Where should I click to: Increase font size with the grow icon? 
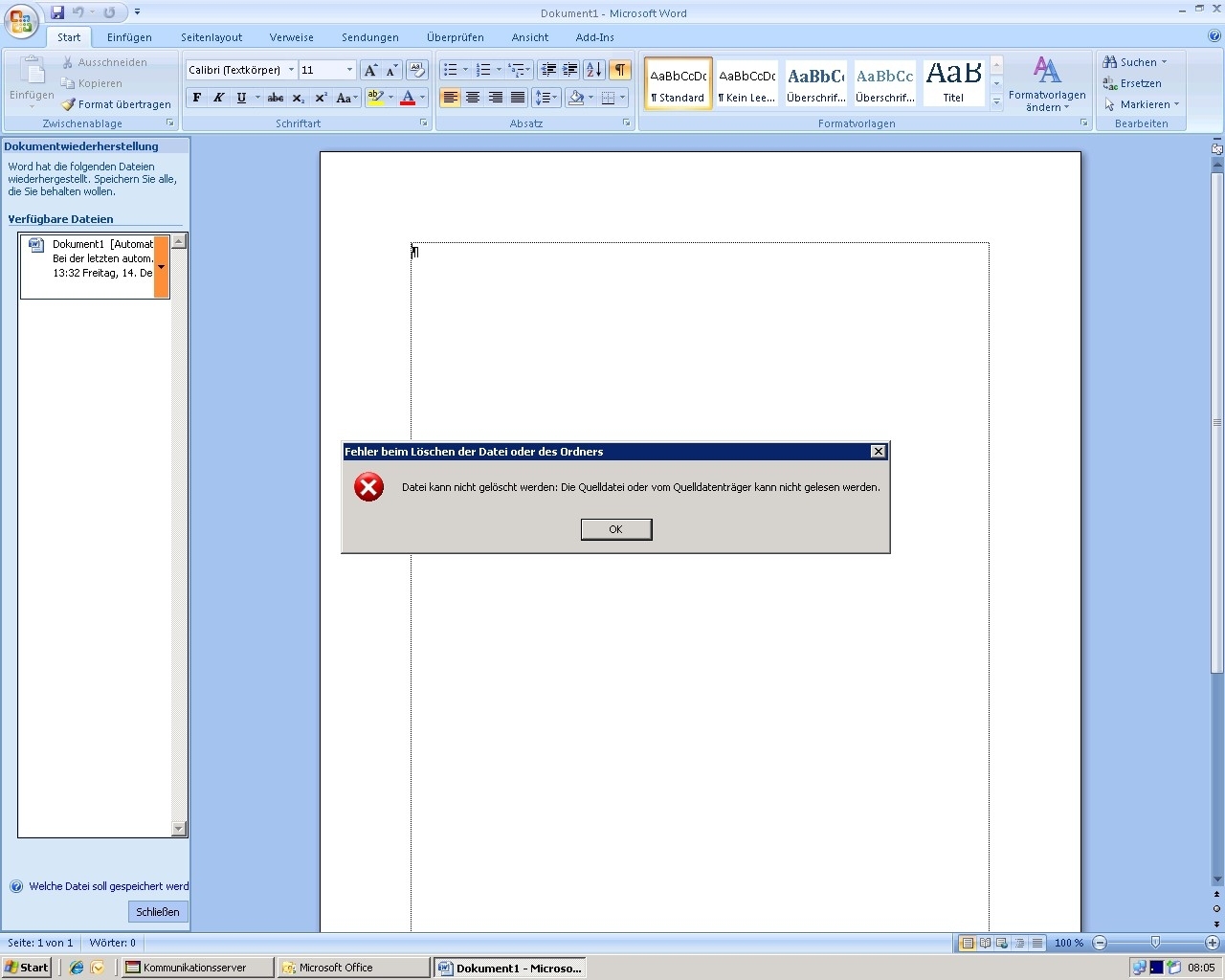370,70
